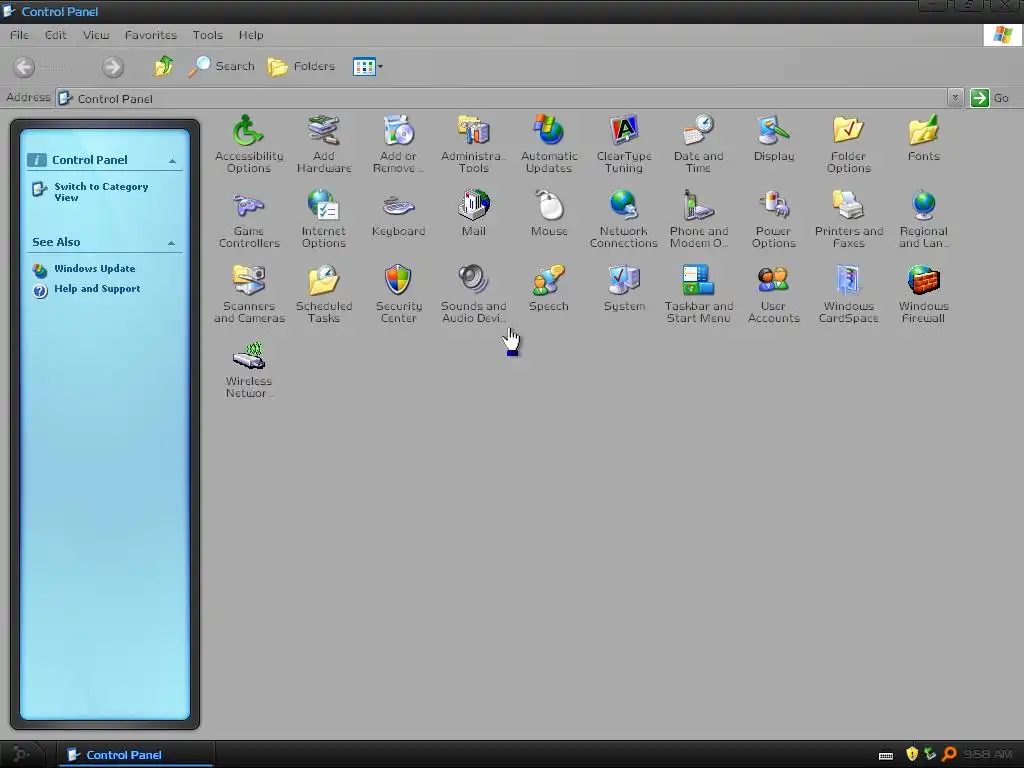Screen dimensions: 1024x768
Task: Open the File menu
Action: [19, 35]
